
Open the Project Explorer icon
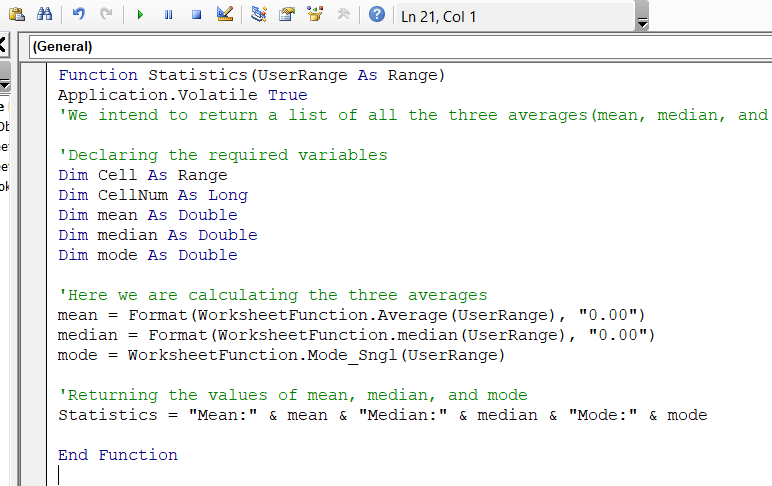(x=259, y=15)
